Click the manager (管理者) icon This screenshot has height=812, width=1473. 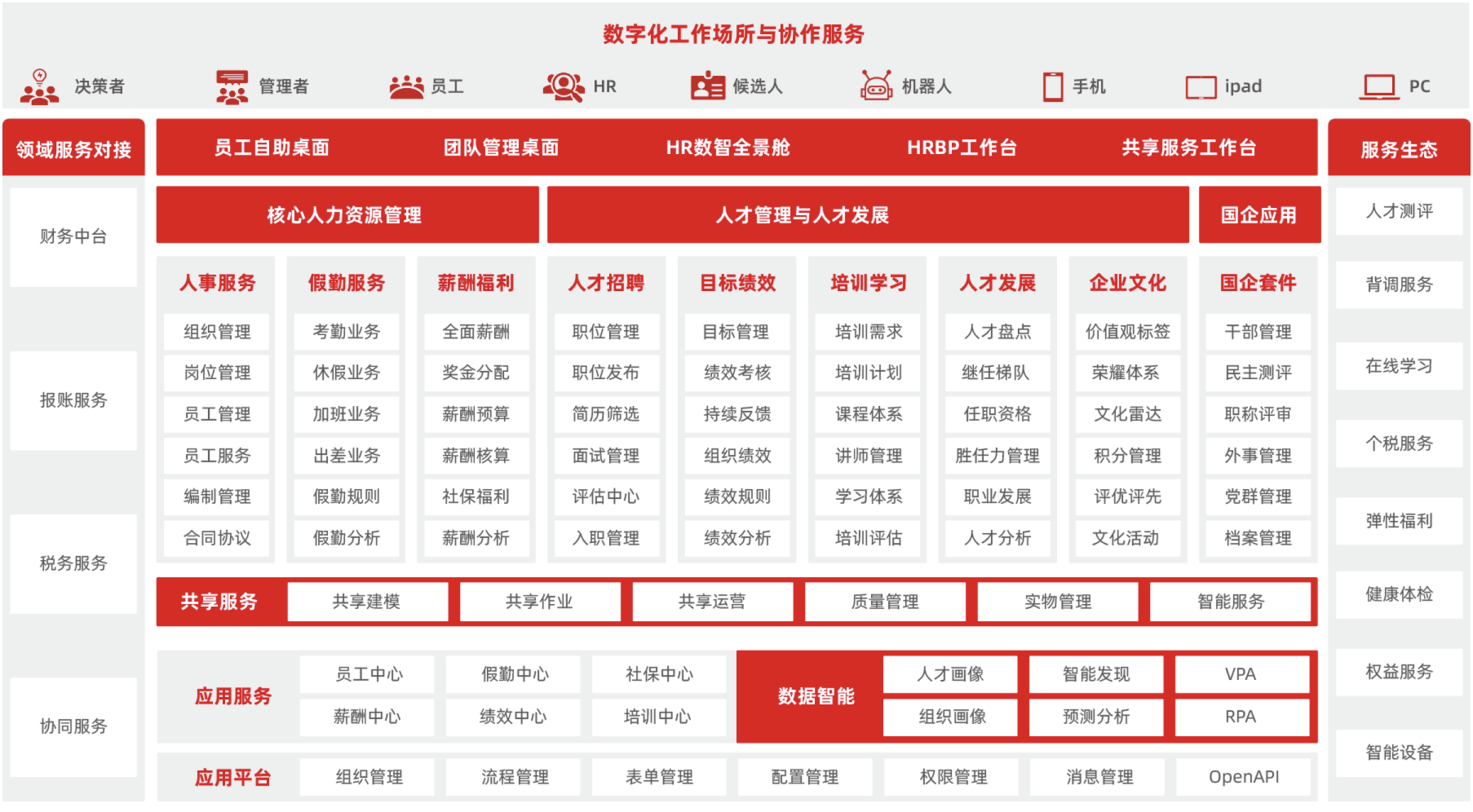(x=232, y=86)
